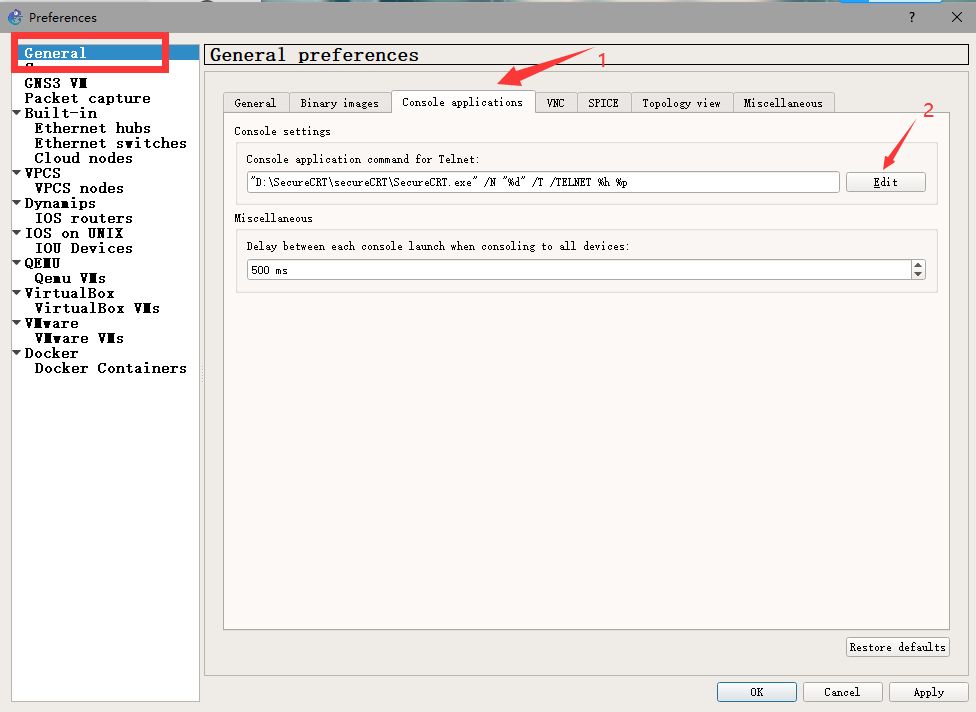Switch to the Topology view tab

click(682, 103)
